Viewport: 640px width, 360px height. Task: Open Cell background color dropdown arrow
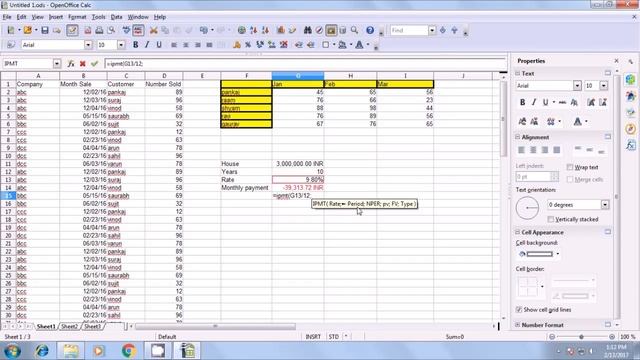click(558, 254)
